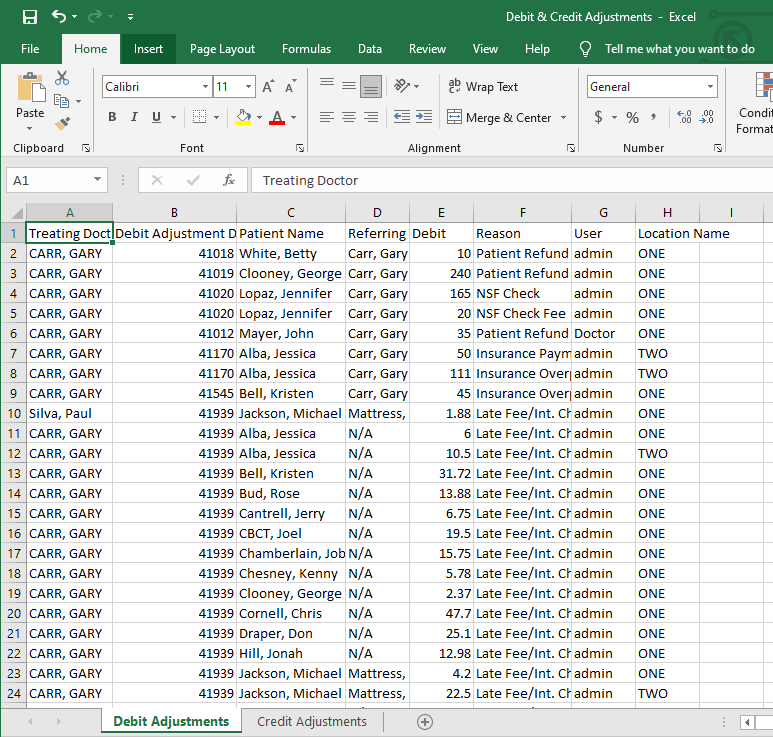773x737 pixels.
Task: Apply percent style format
Action: (632, 117)
